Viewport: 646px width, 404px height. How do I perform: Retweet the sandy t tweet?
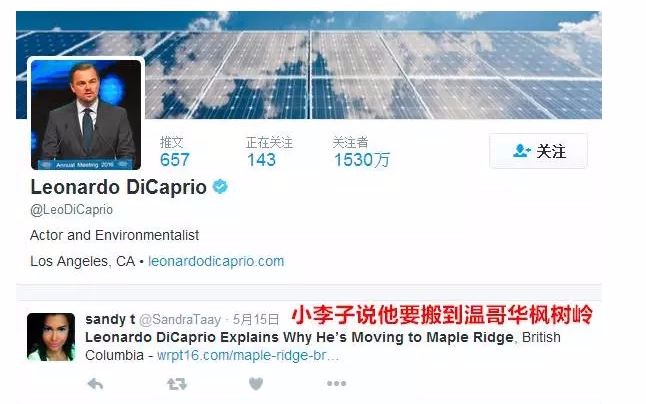coord(177,384)
